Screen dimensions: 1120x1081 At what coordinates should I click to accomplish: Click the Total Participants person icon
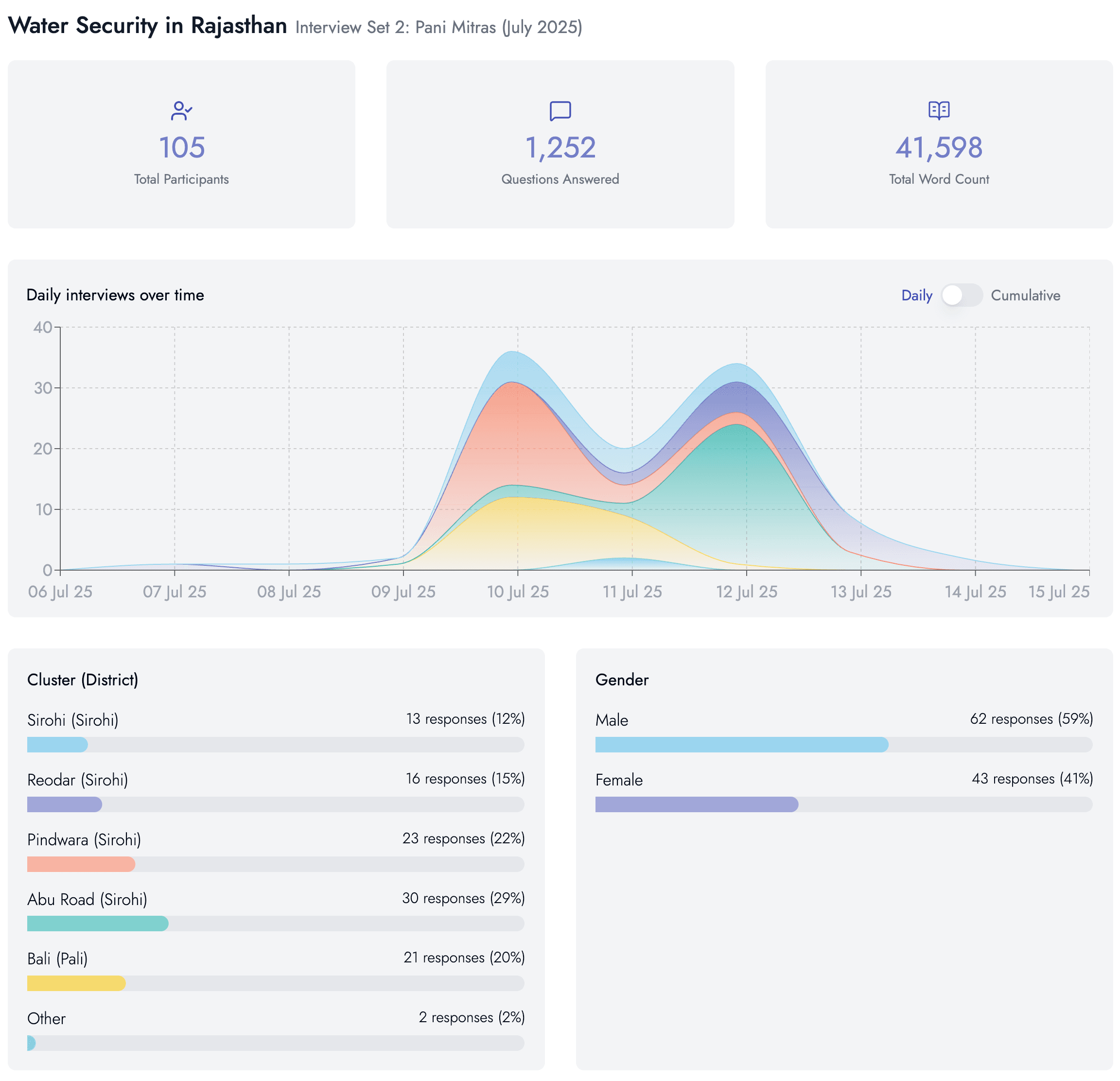(x=181, y=111)
